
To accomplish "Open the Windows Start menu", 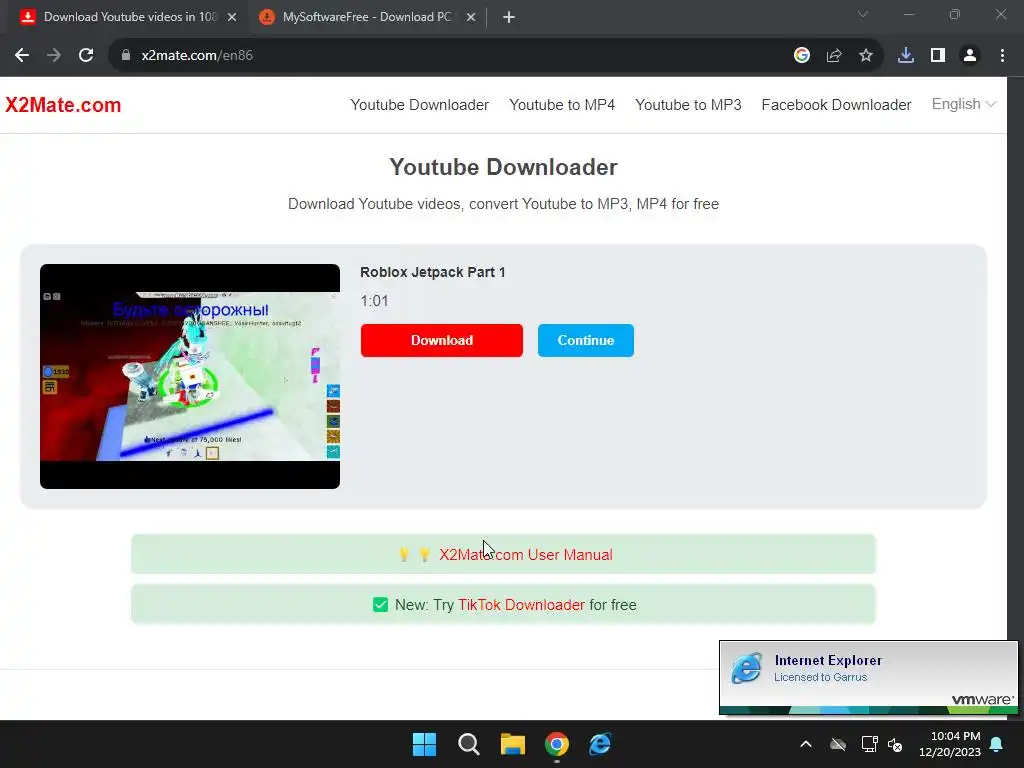I will coord(424,744).
